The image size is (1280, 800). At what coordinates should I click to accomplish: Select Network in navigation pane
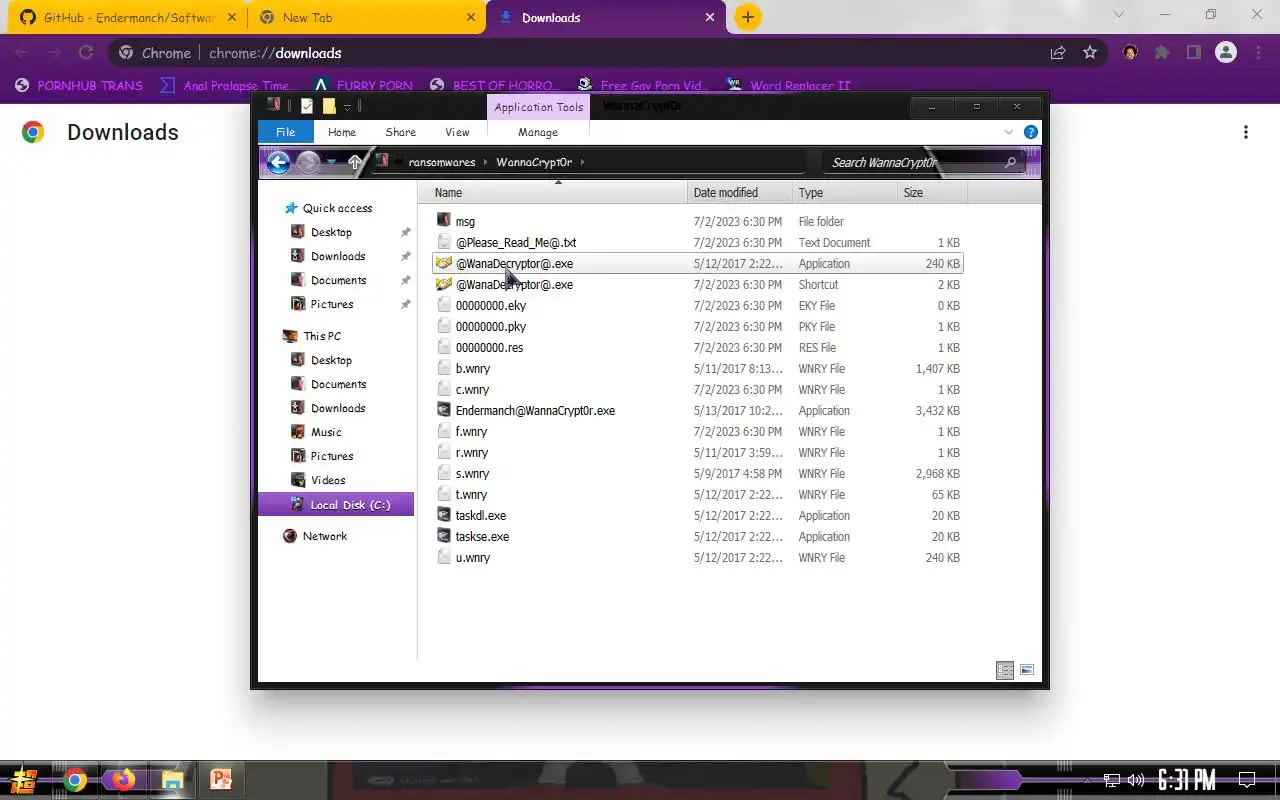coord(315,536)
